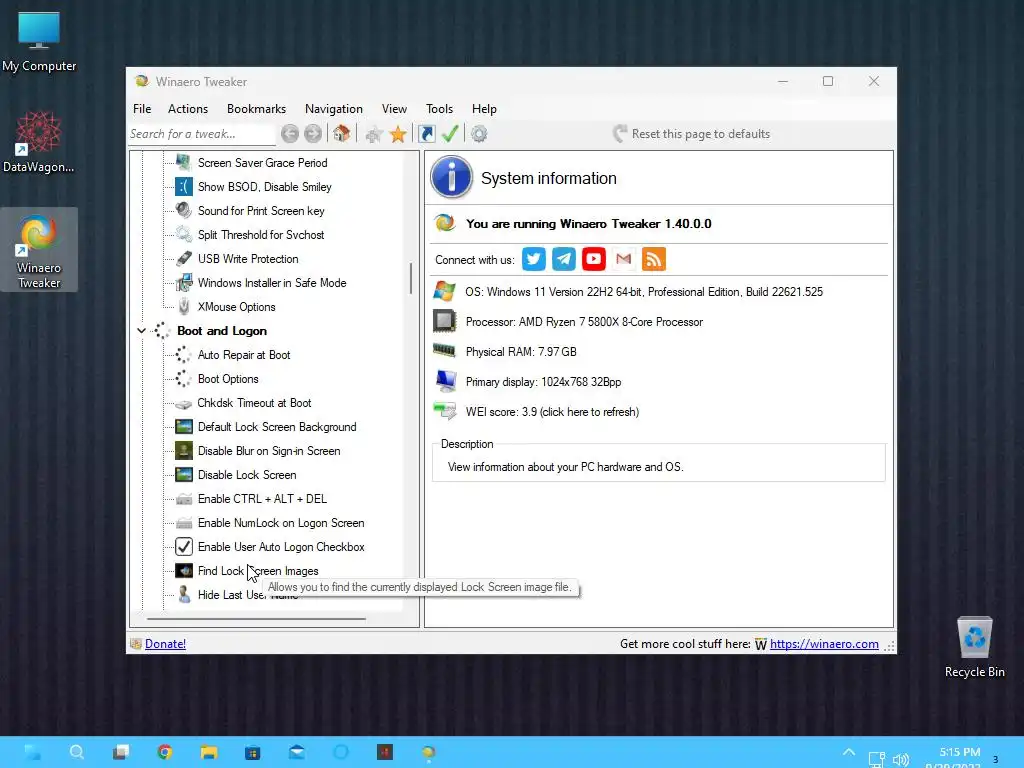Show hidden tray icons with chevron
The image size is (1024, 768).
(848, 752)
